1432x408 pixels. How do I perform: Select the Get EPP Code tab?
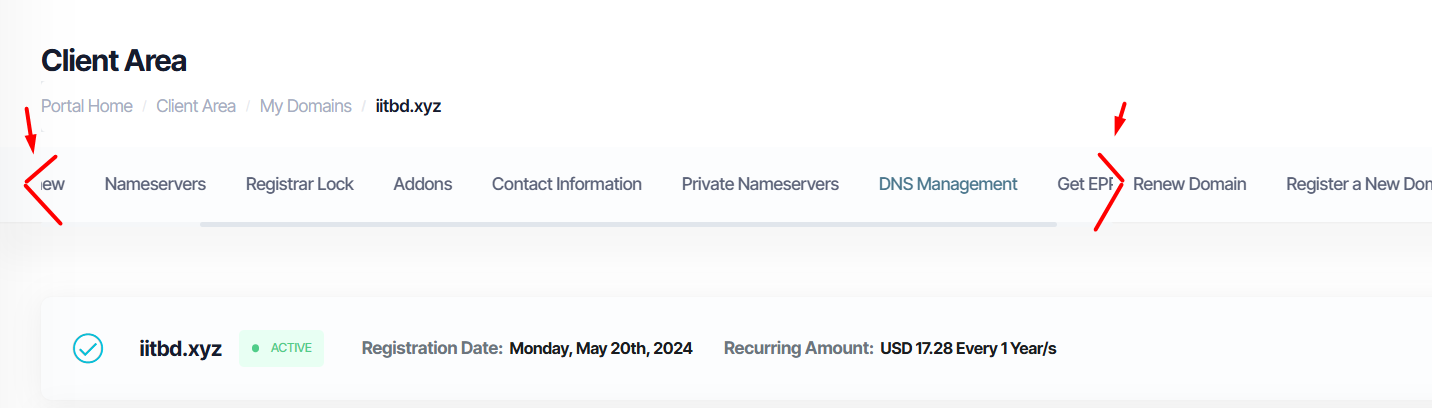[1088, 184]
